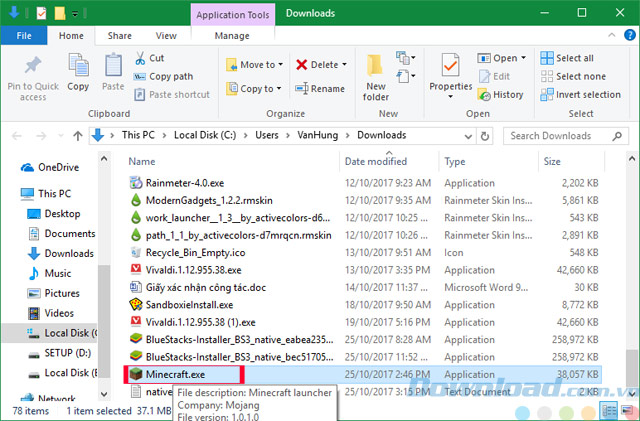Focus the Search Downloads box
This screenshot has height=421, width=640.
point(565,136)
